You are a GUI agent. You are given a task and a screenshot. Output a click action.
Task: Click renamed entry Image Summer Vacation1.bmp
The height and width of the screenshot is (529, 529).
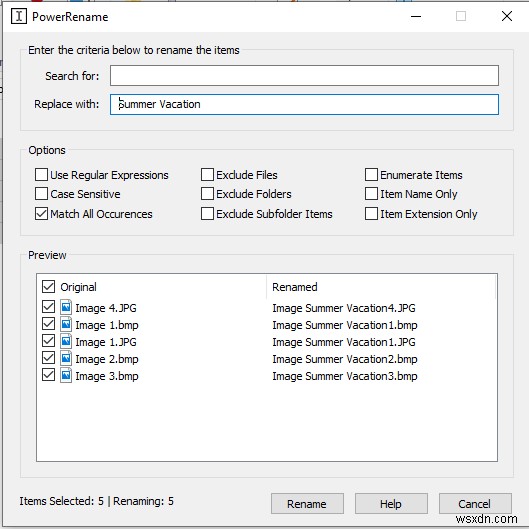[345, 325]
